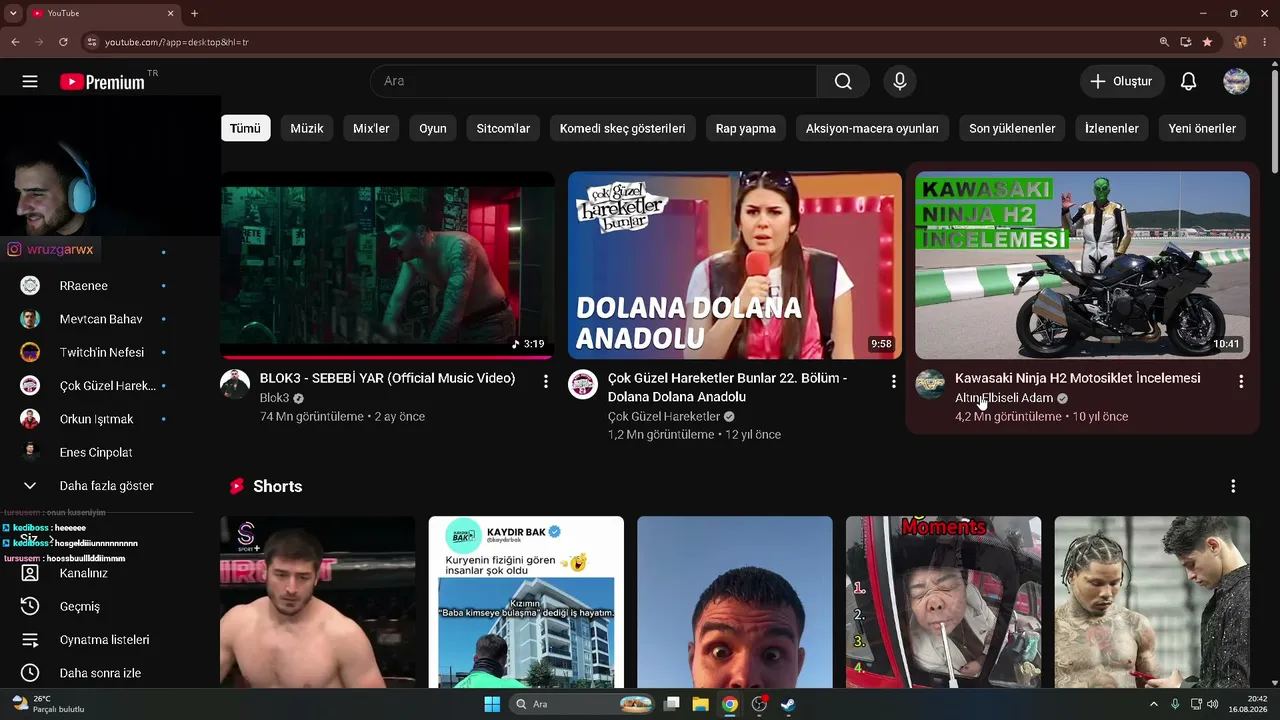Open options menu for Dolana Dolana Anadolu video

893,381
